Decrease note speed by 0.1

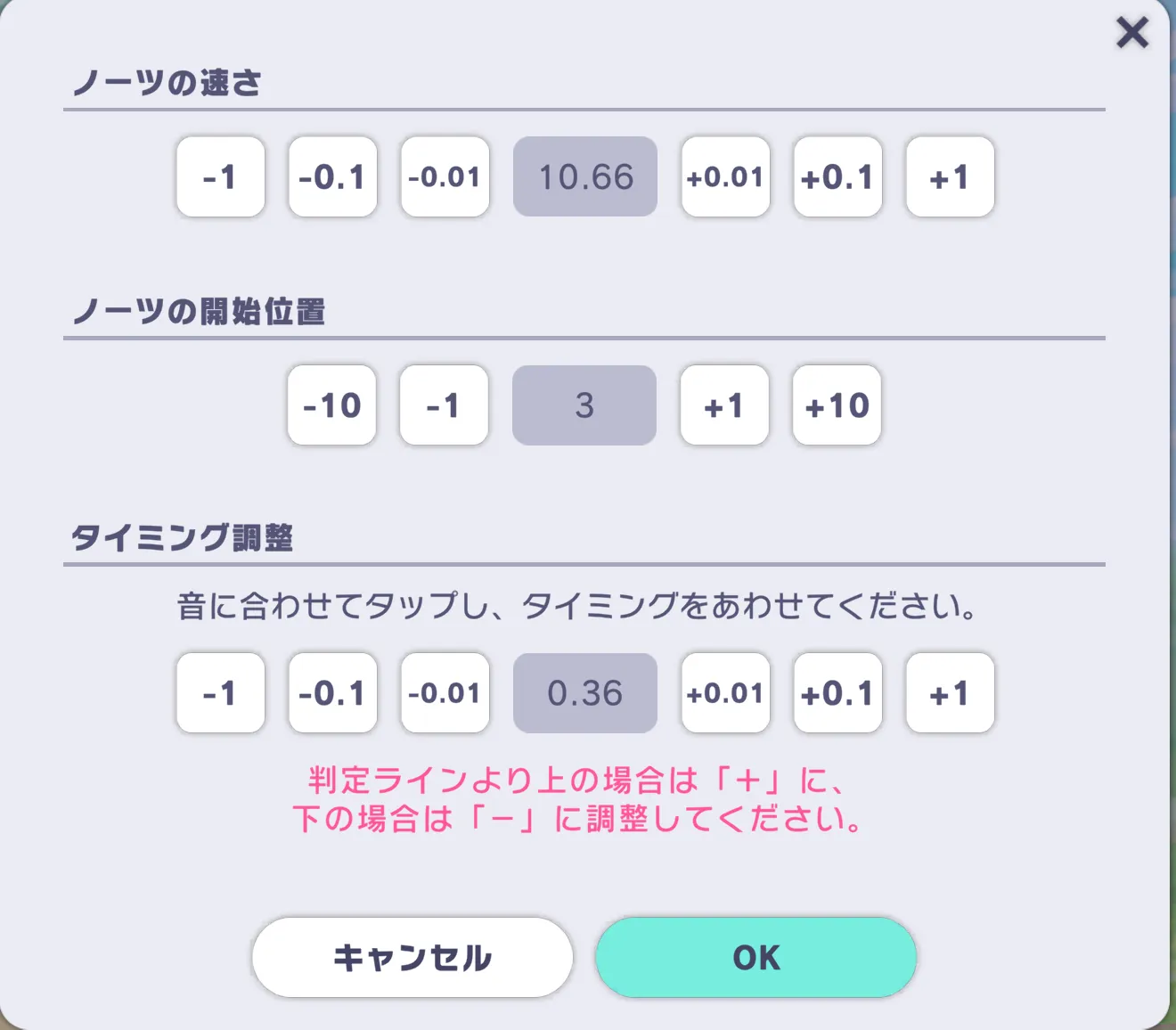[x=332, y=176]
